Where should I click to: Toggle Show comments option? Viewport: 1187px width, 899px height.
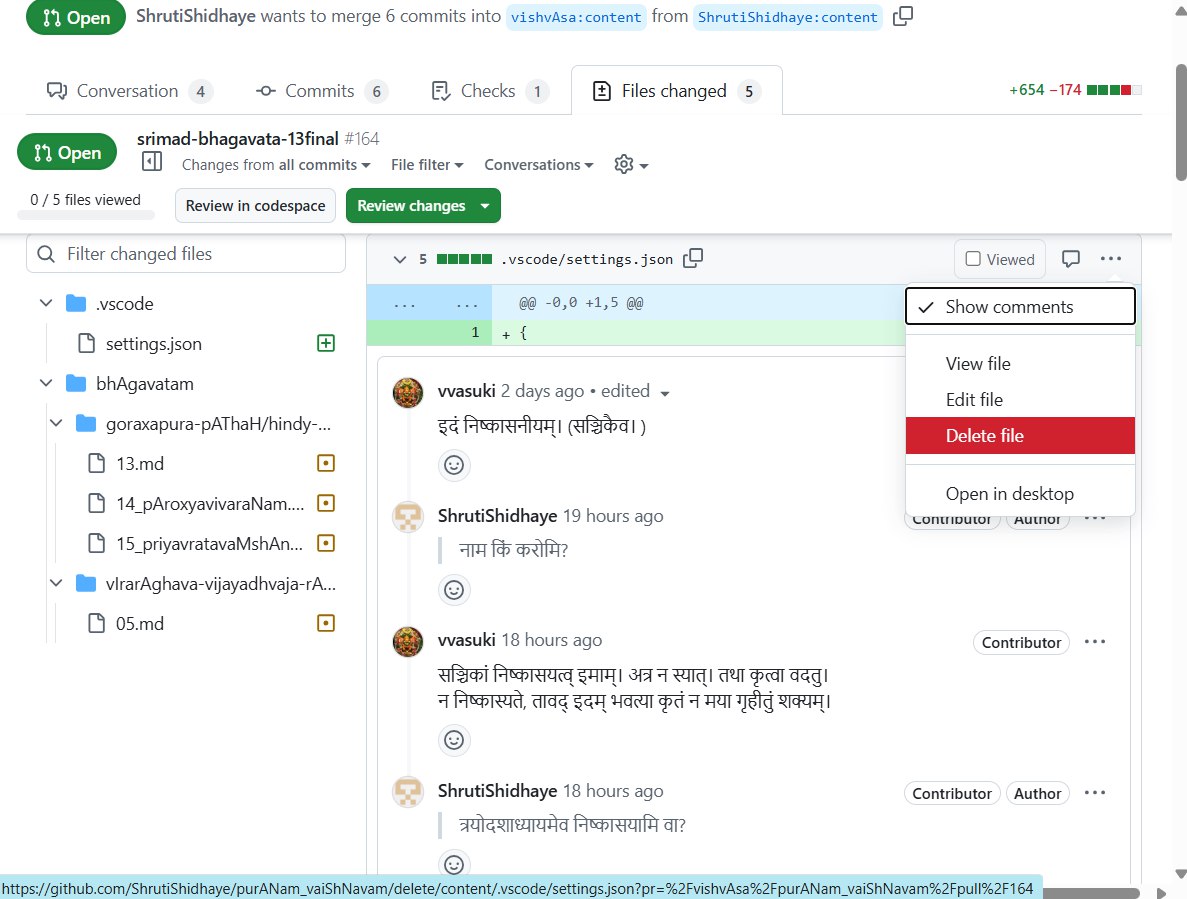click(1020, 306)
